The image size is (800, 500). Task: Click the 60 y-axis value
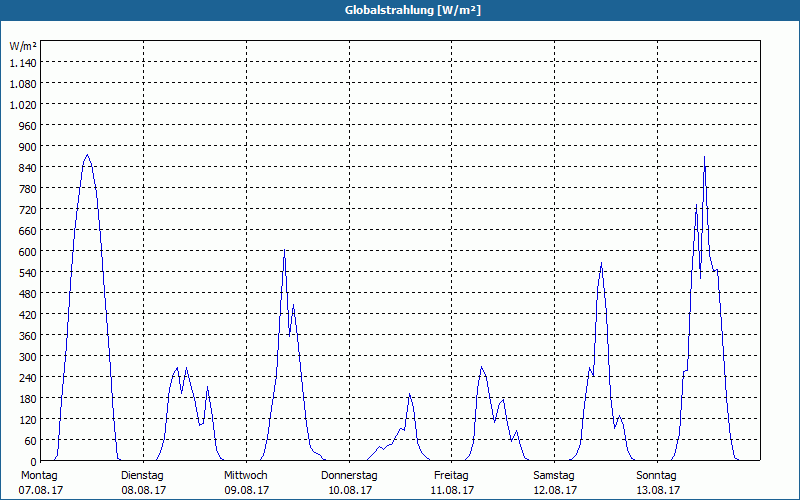[31, 440]
